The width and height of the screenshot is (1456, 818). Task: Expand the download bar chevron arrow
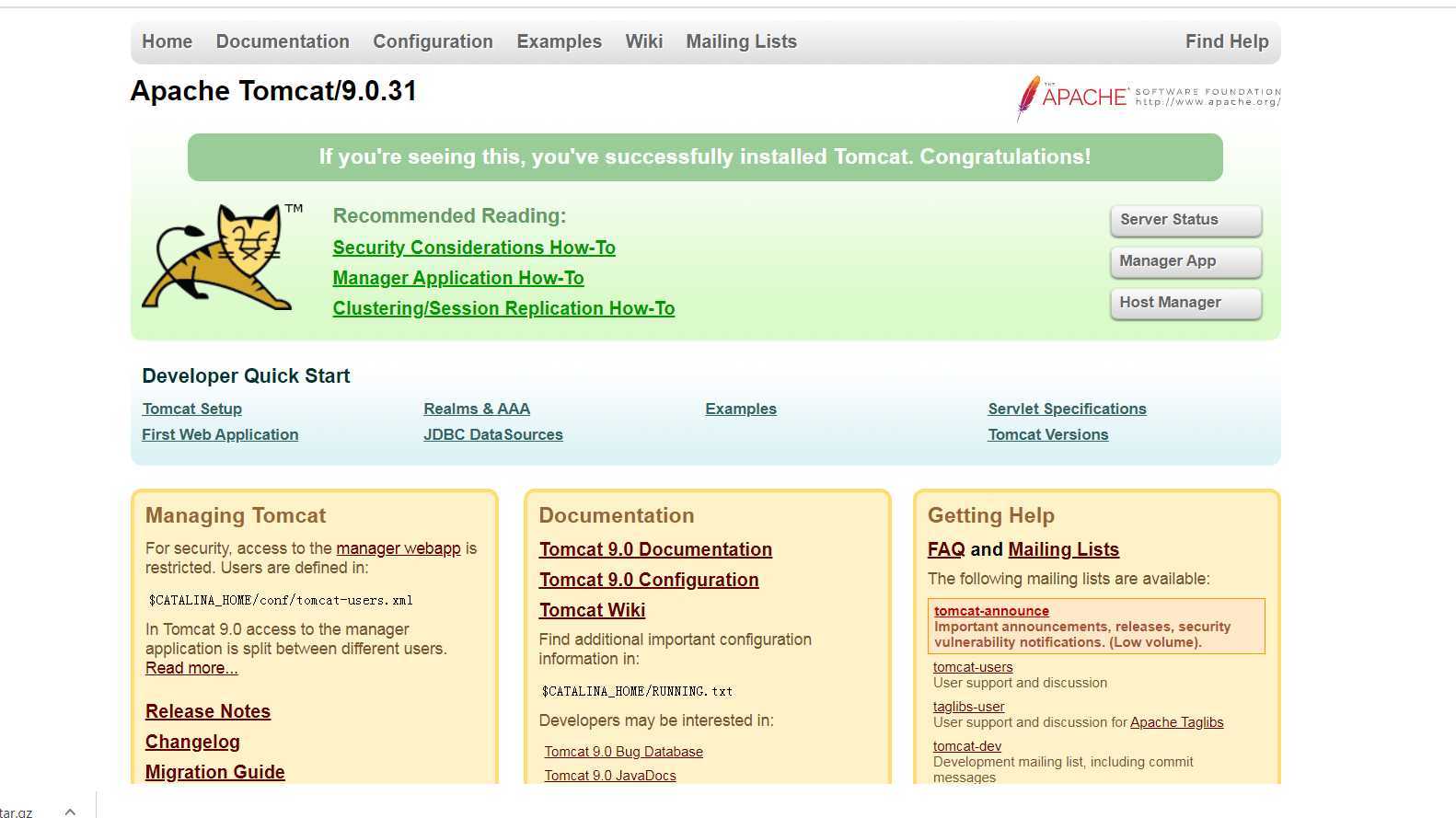(x=70, y=811)
